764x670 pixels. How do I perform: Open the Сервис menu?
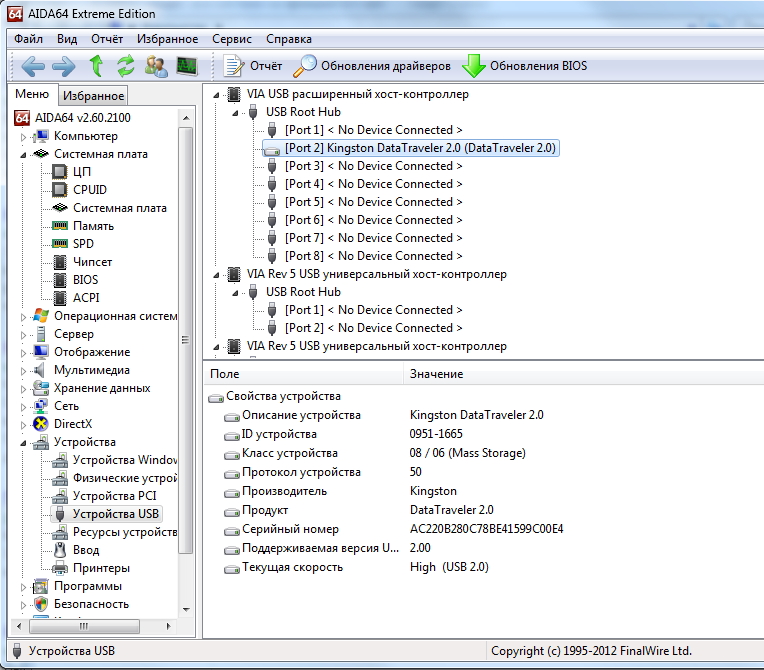tap(231, 39)
